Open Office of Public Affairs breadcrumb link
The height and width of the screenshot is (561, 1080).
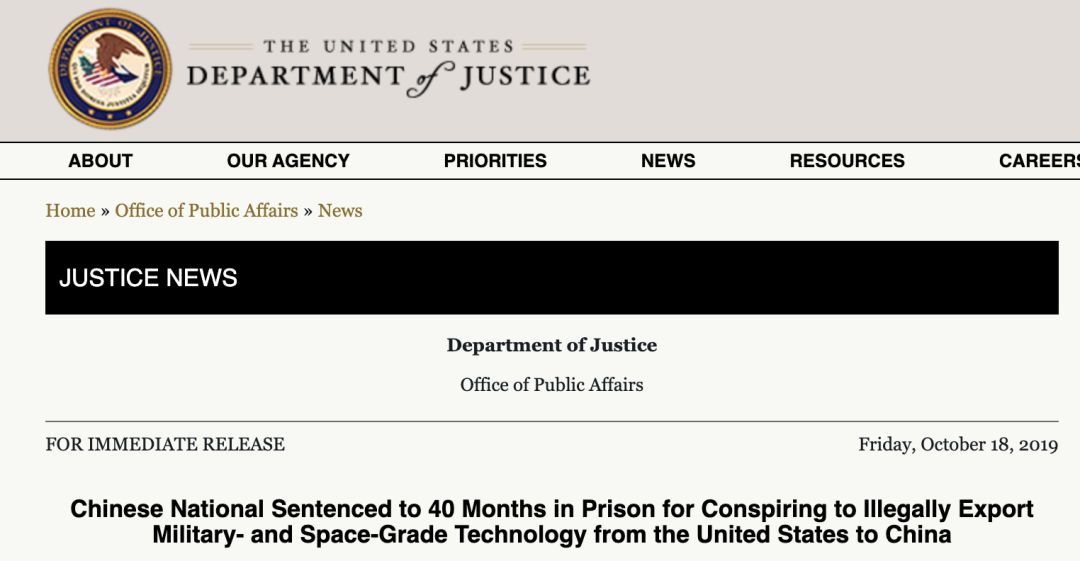click(x=207, y=210)
